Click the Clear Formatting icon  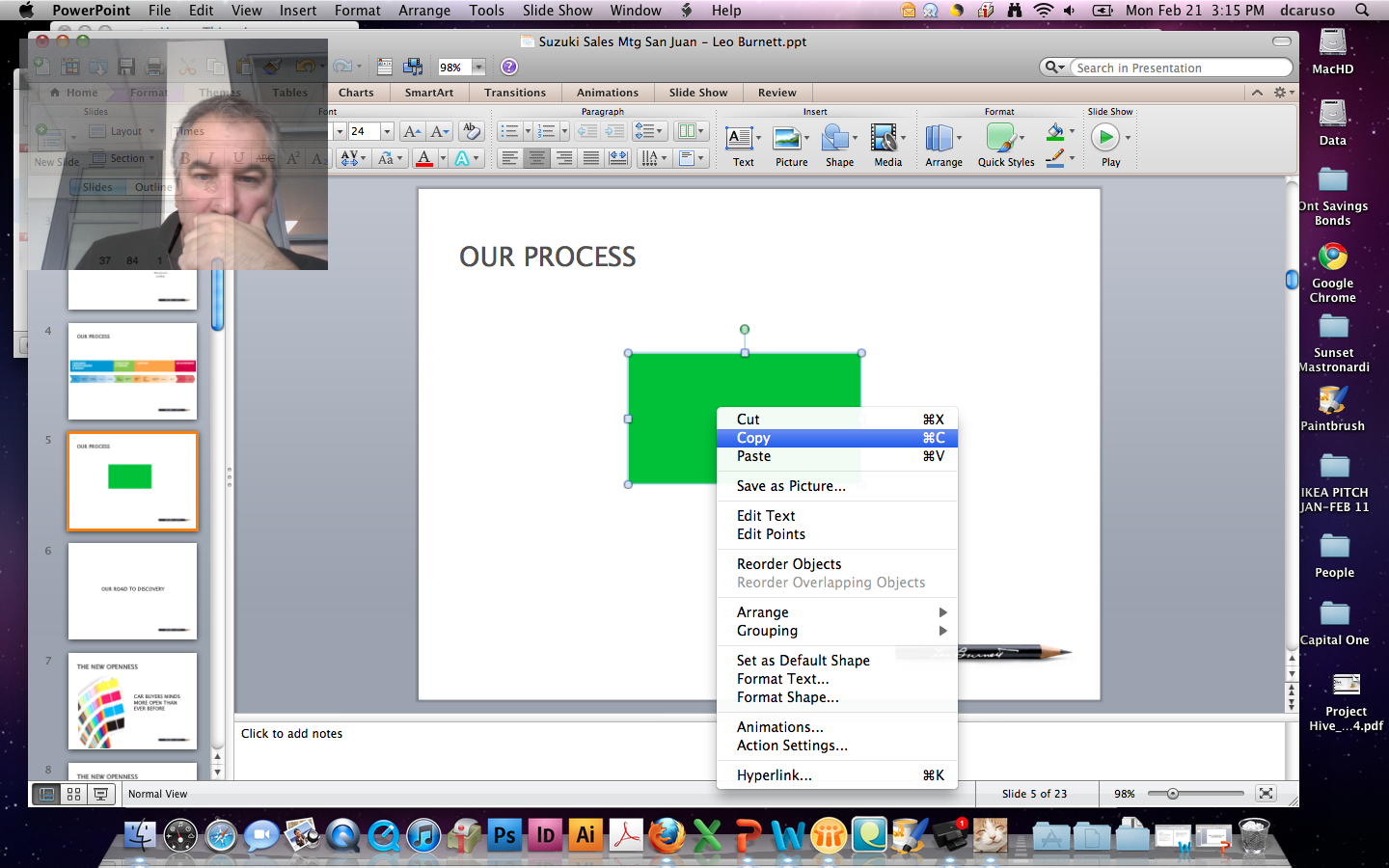click(471, 131)
